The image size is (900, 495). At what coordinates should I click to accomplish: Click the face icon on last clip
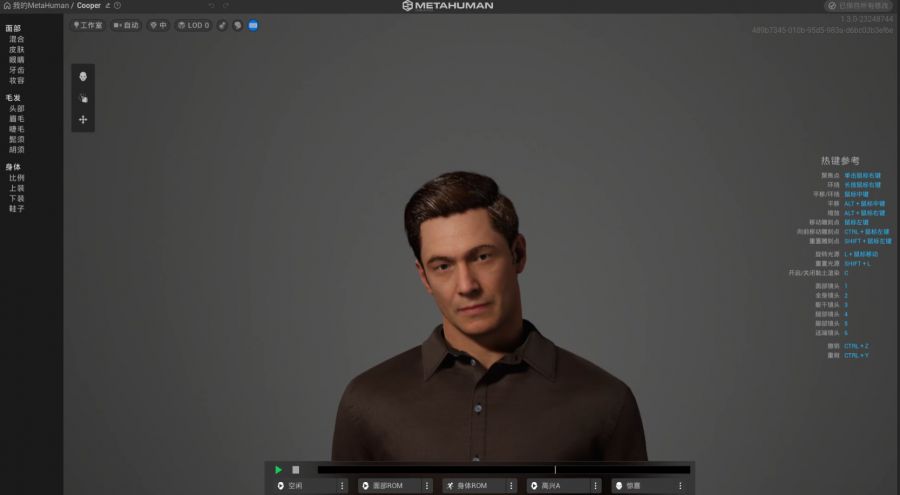click(x=619, y=486)
